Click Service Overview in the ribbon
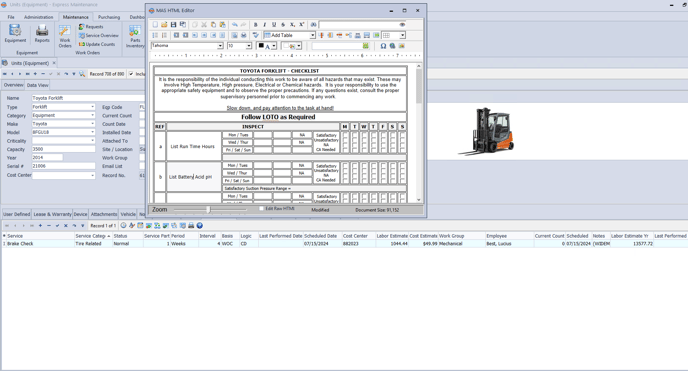Screen dimensions: 688x371 point(99,36)
